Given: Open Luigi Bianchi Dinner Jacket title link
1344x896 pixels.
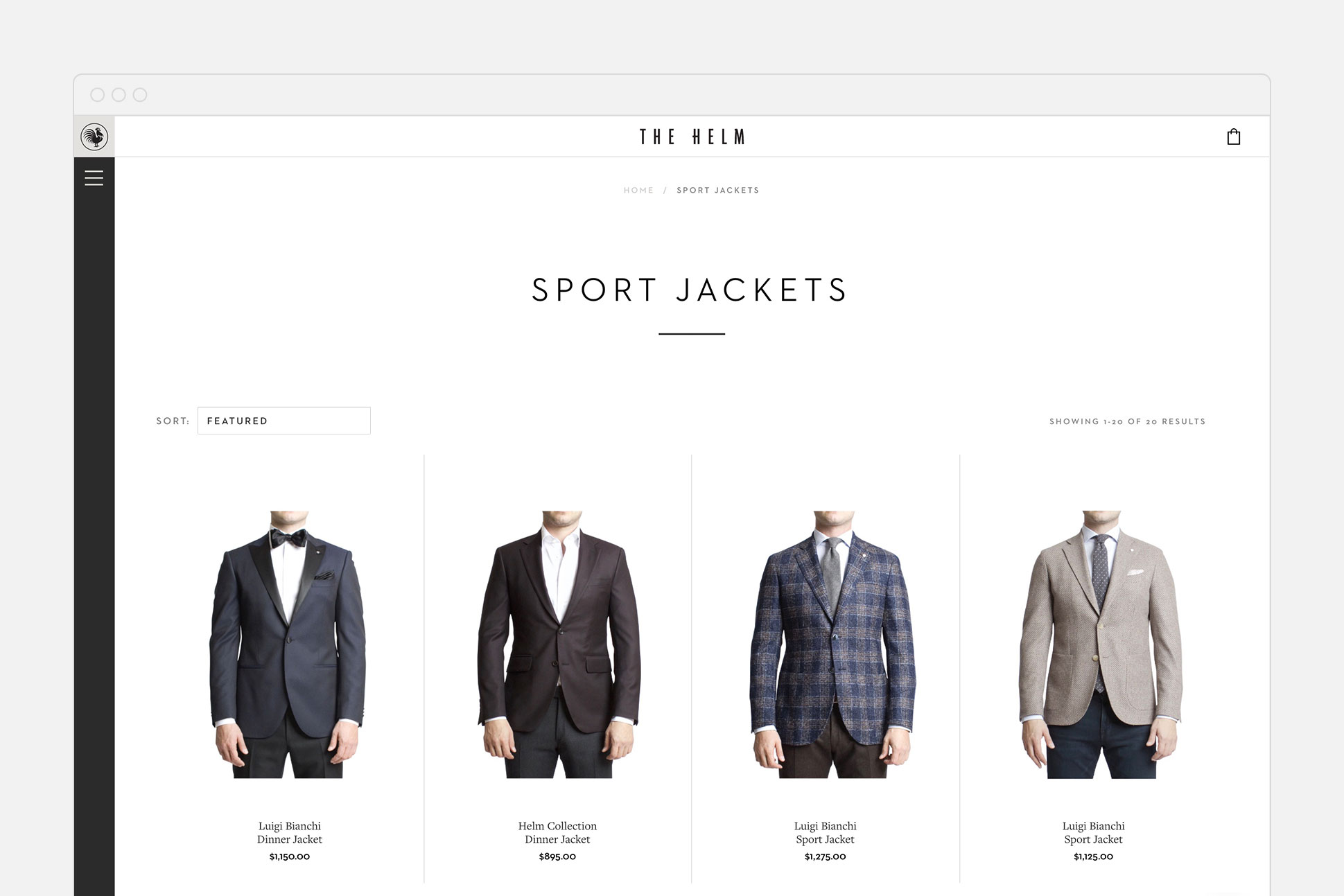Looking at the screenshot, I should [290, 832].
